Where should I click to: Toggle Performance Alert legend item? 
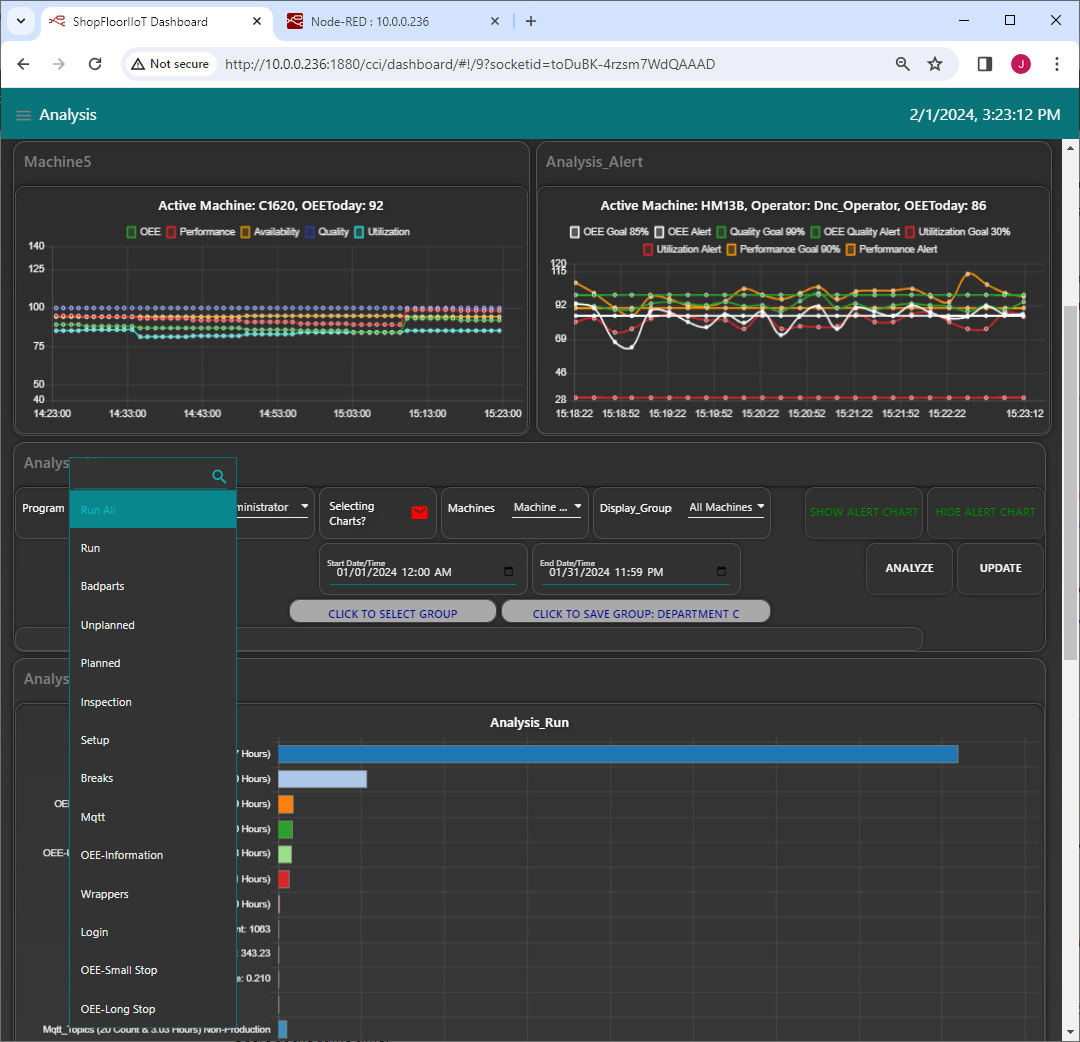click(x=891, y=249)
